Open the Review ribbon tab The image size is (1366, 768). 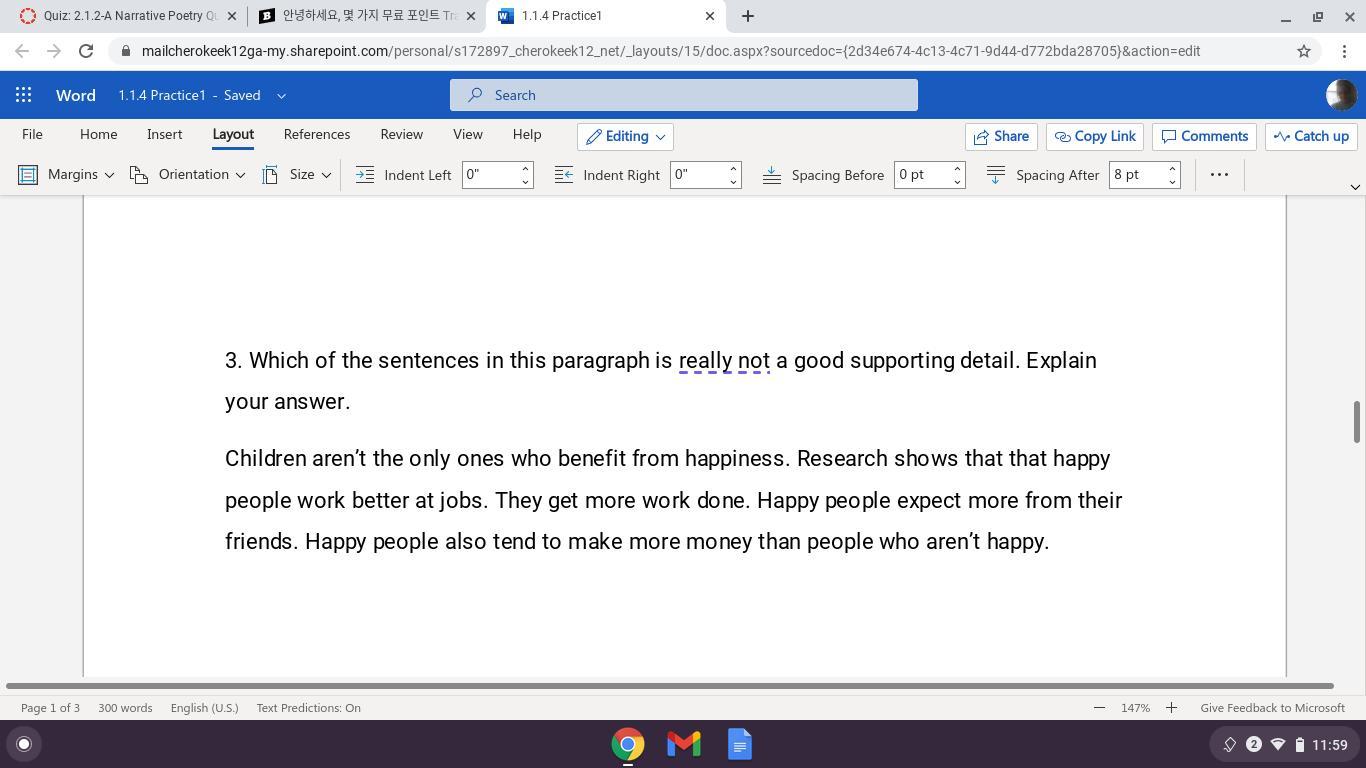[401, 135]
